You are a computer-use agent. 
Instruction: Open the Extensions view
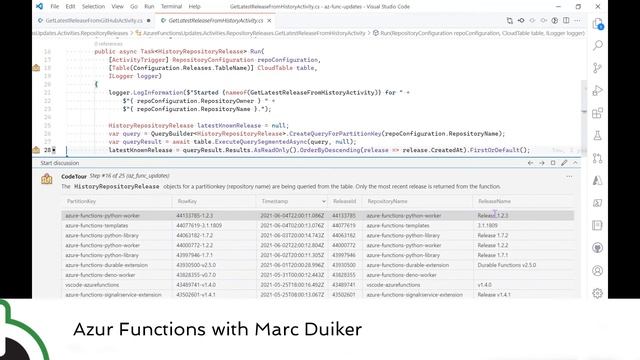pos(598,113)
